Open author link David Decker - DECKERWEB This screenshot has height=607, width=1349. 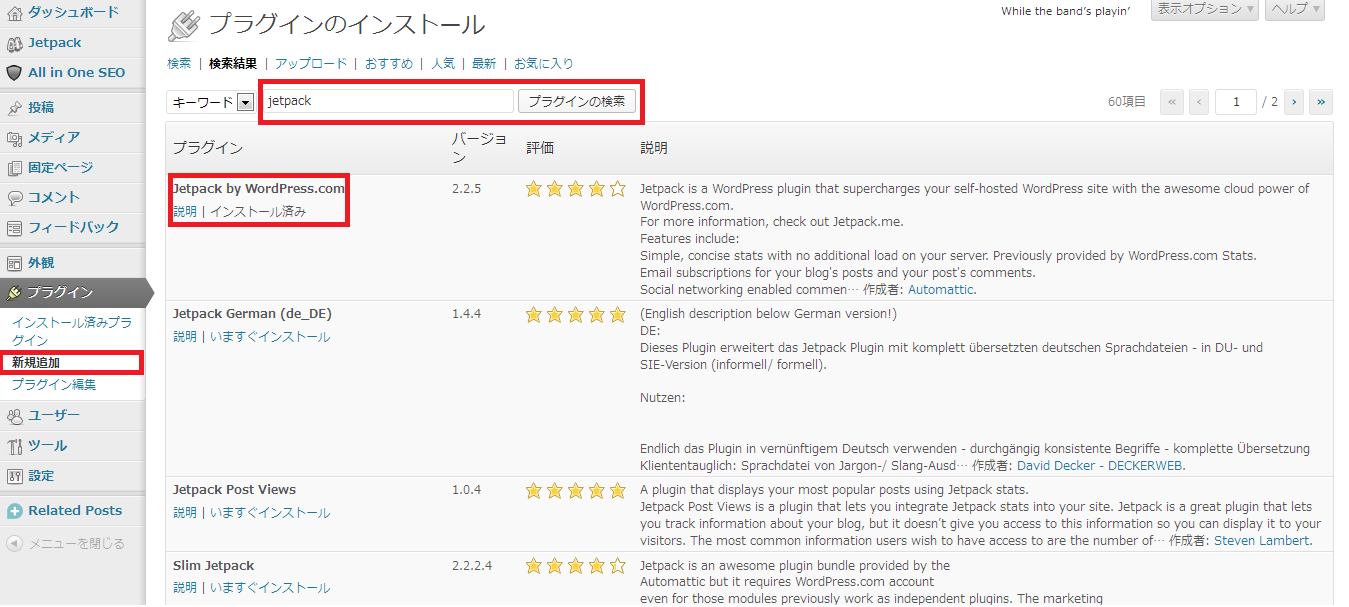[1100, 466]
